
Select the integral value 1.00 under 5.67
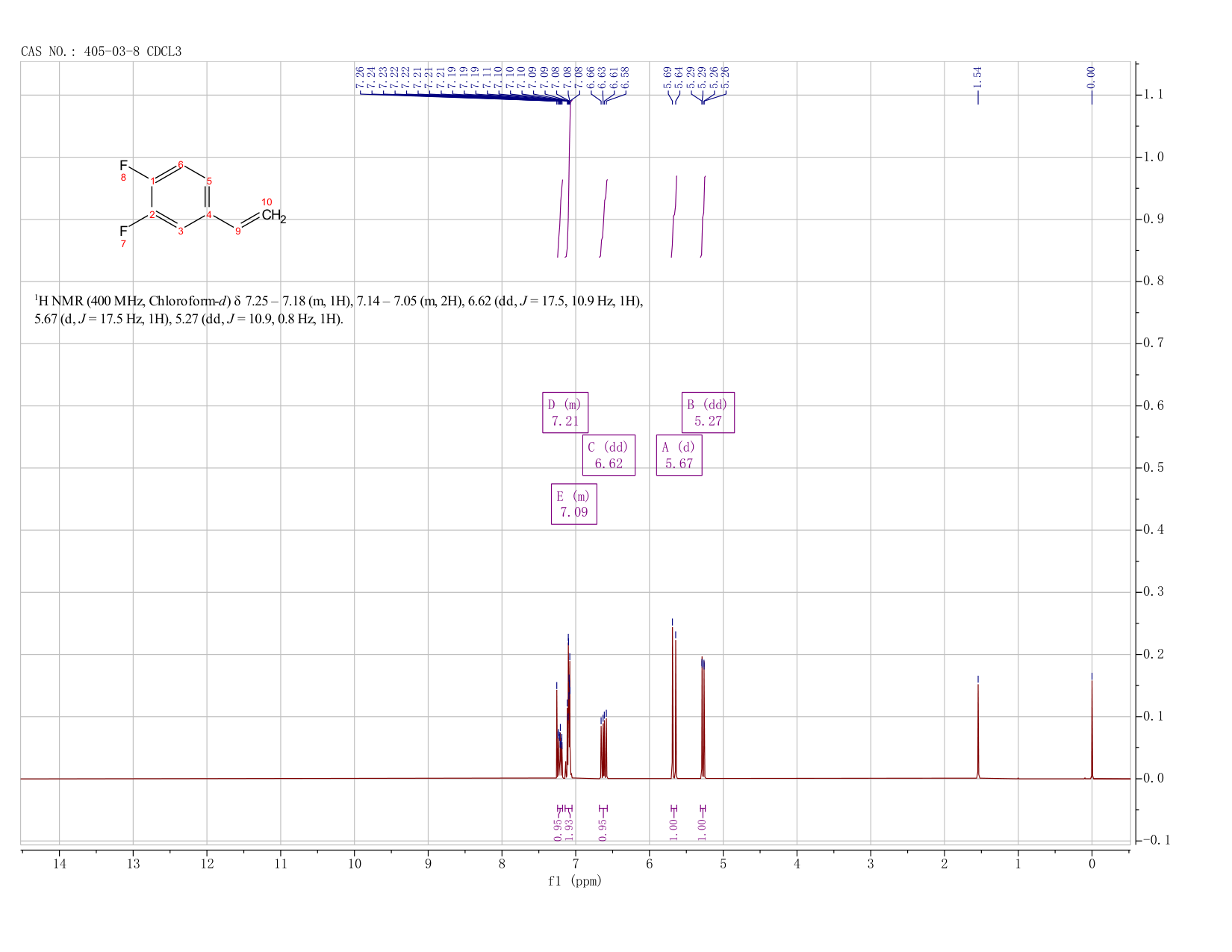coord(673,825)
